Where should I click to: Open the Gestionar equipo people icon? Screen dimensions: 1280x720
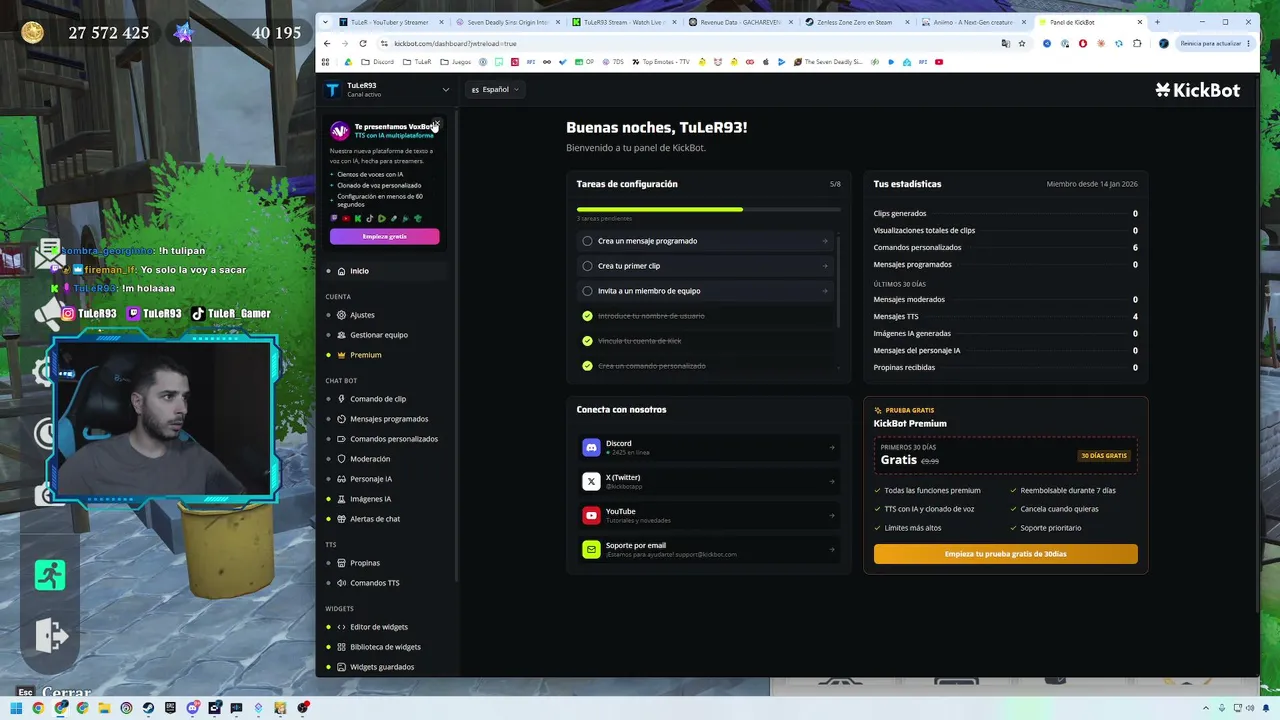point(341,335)
